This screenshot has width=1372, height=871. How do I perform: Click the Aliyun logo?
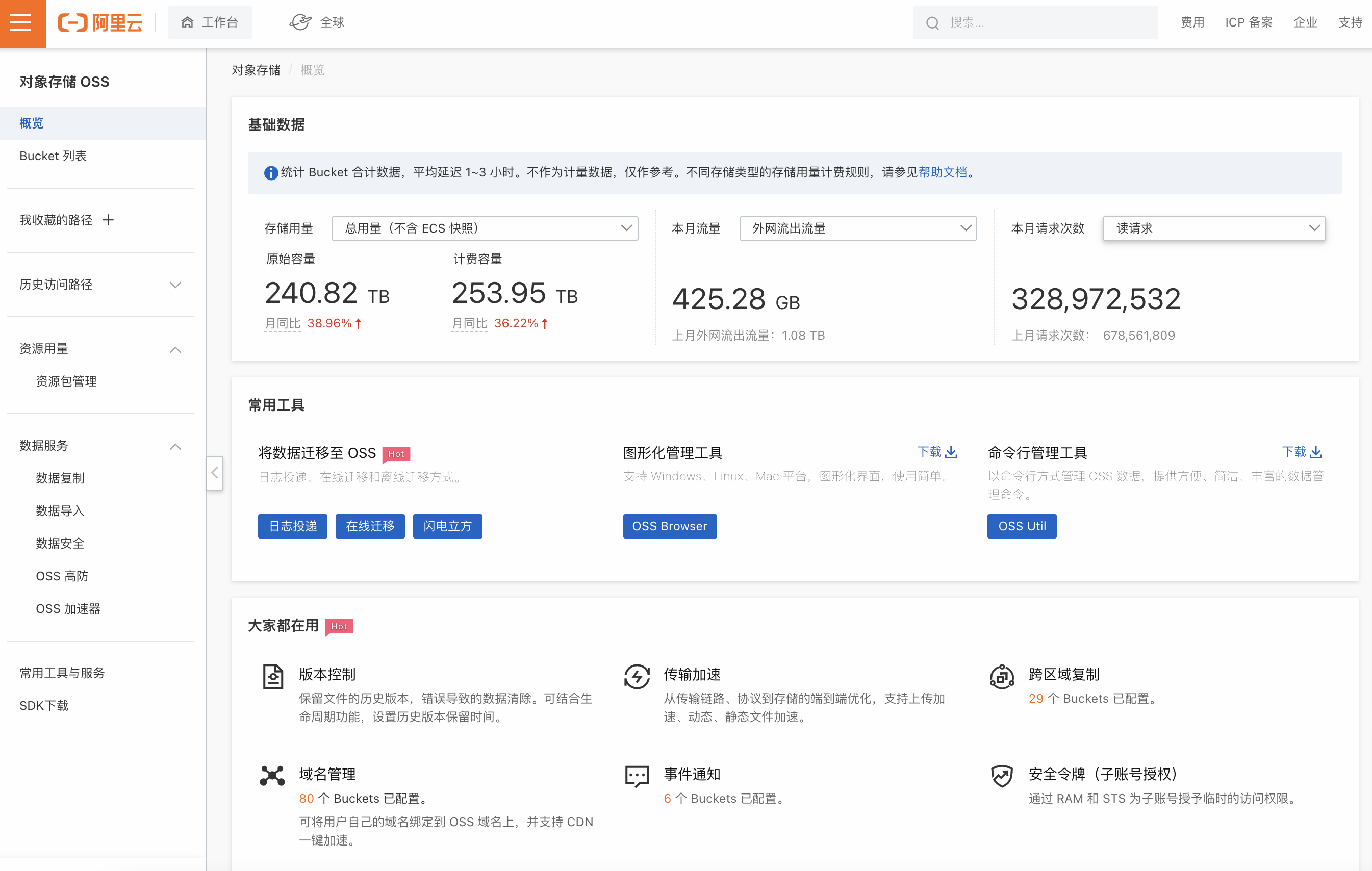99,23
